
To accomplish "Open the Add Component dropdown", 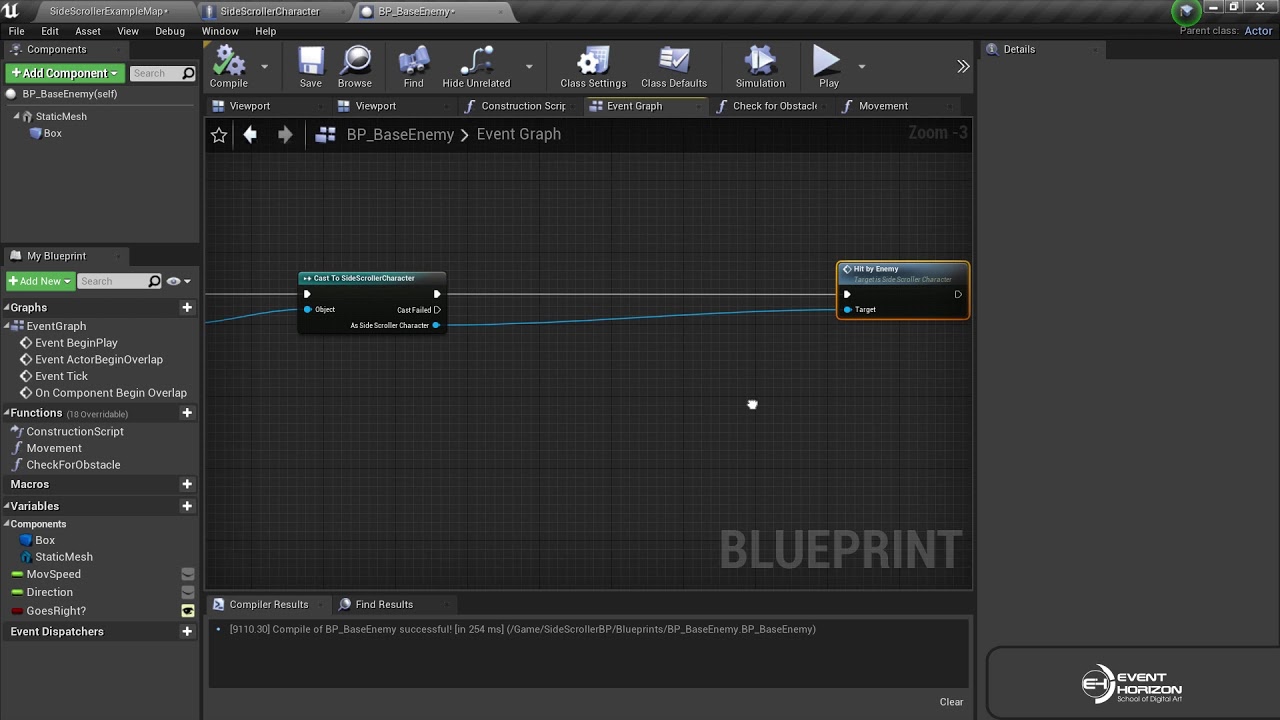I will [x=65, y=73].
